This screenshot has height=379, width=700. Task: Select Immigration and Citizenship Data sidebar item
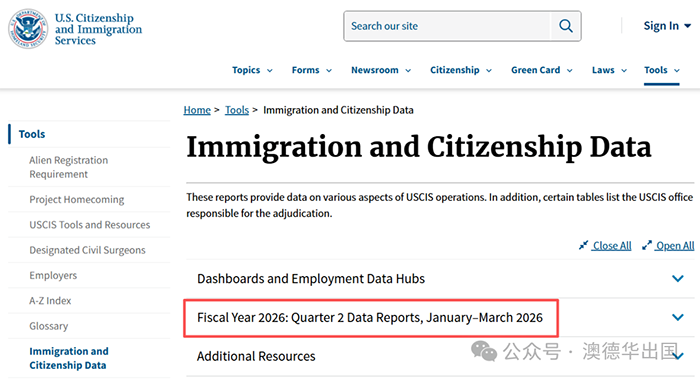click(69, 358)
